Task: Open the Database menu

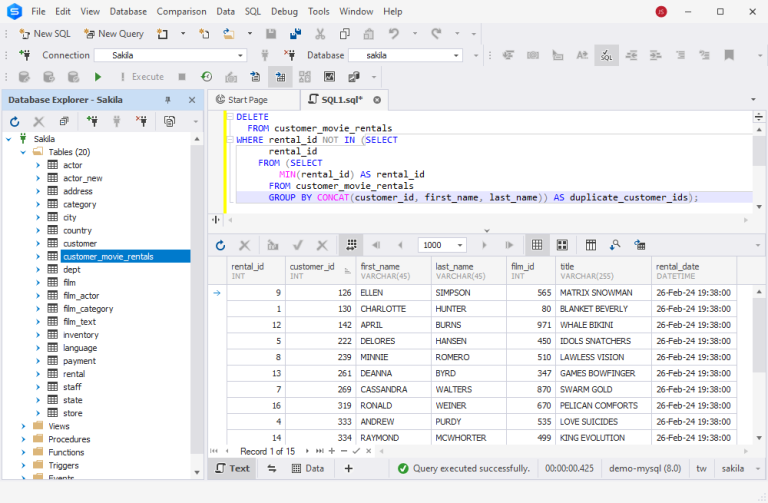Action: point(127,11)
